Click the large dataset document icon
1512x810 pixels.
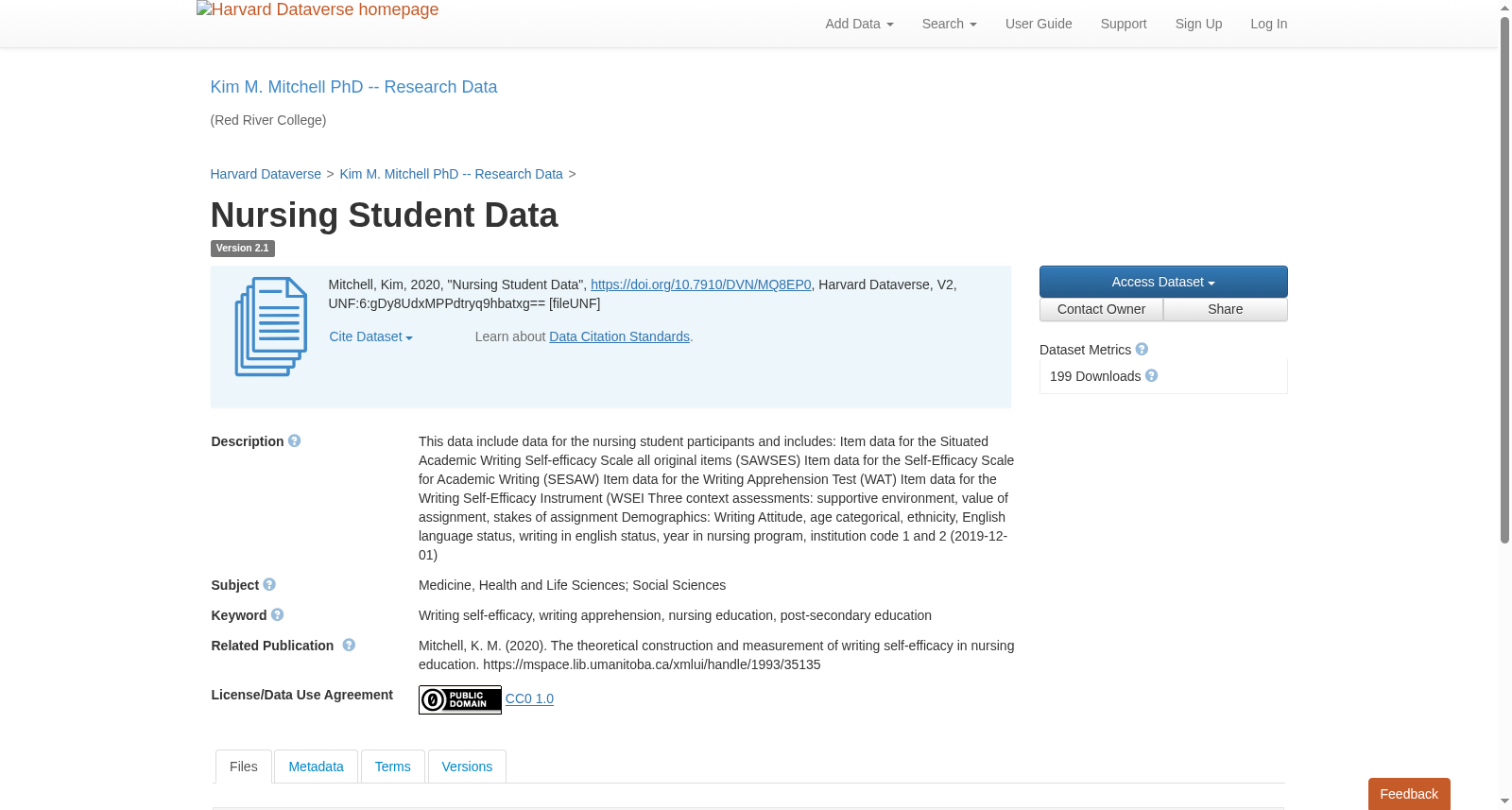(x=271, y=326)
